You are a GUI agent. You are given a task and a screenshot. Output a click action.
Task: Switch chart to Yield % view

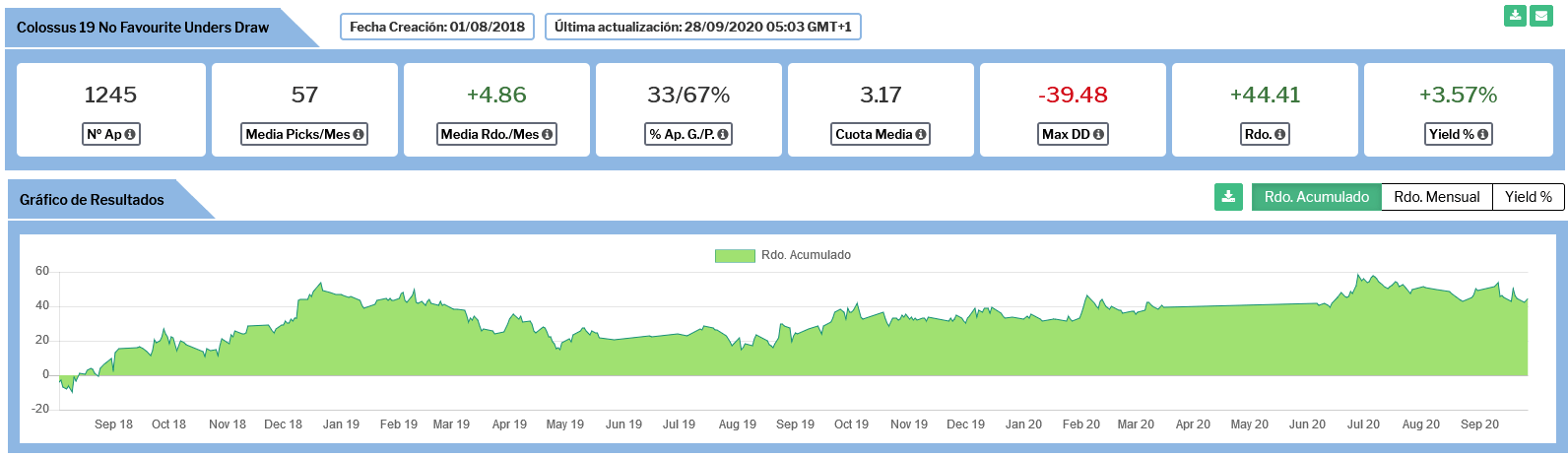point(1529,197)
